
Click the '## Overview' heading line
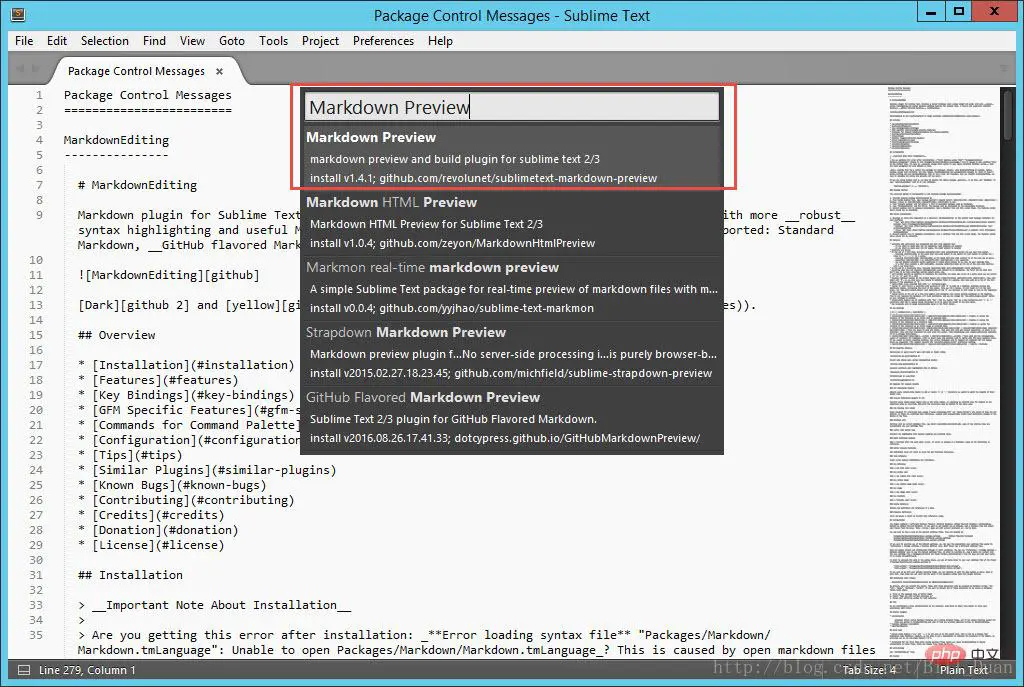pos(116,336)
